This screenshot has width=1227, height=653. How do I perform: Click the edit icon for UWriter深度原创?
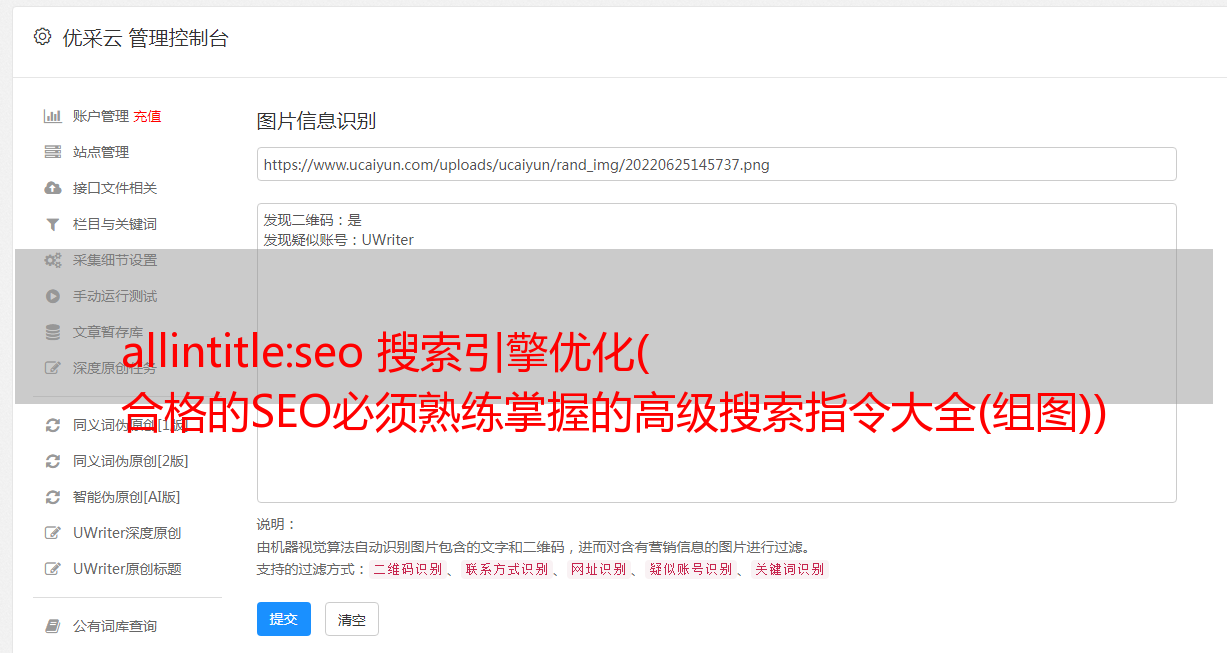[53, 533]
